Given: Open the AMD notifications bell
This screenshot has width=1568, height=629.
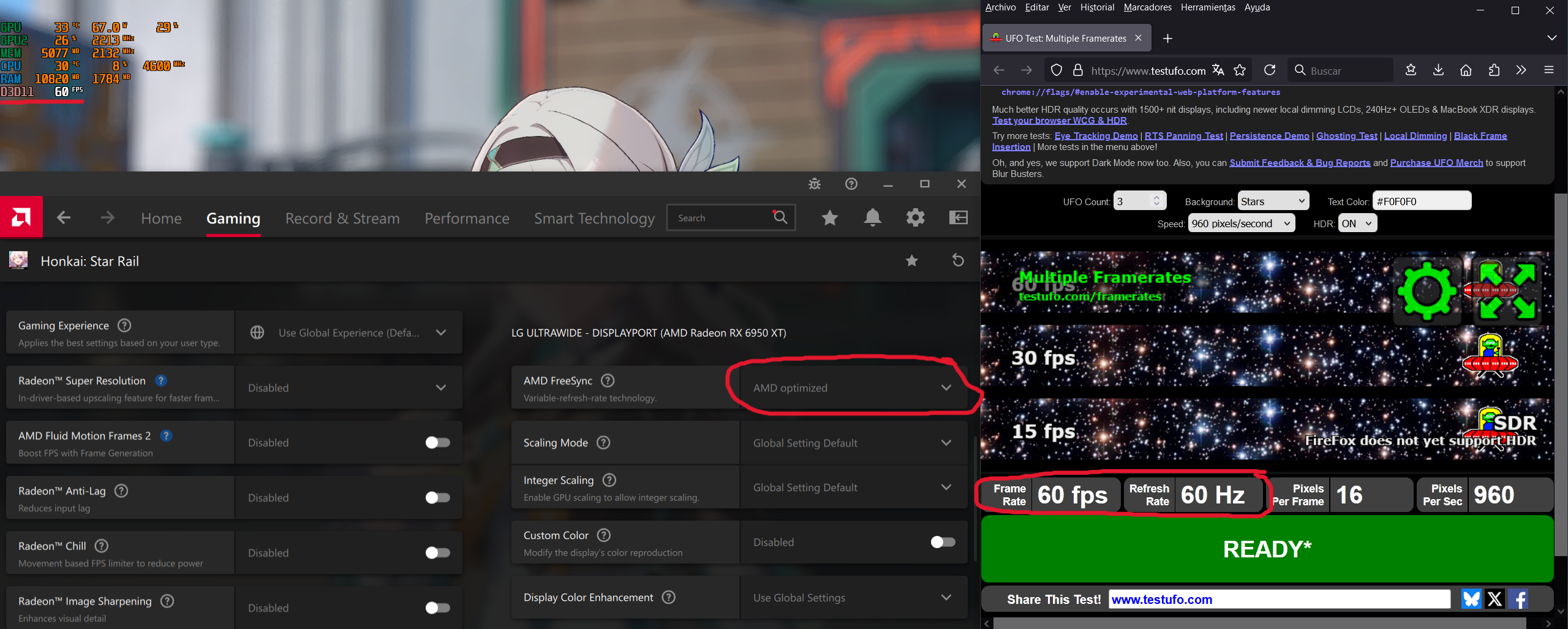Looking at the screenshot, I should [x=872, y=217].
